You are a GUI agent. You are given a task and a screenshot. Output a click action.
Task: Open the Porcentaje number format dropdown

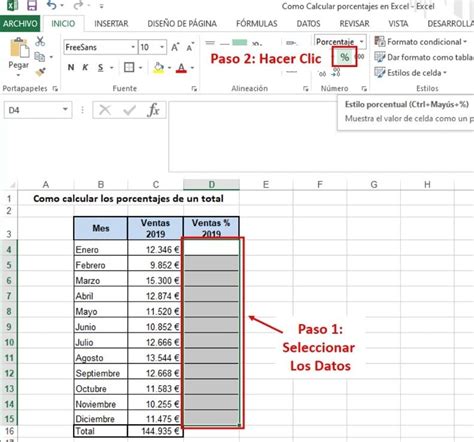click(x=362, y=42)
